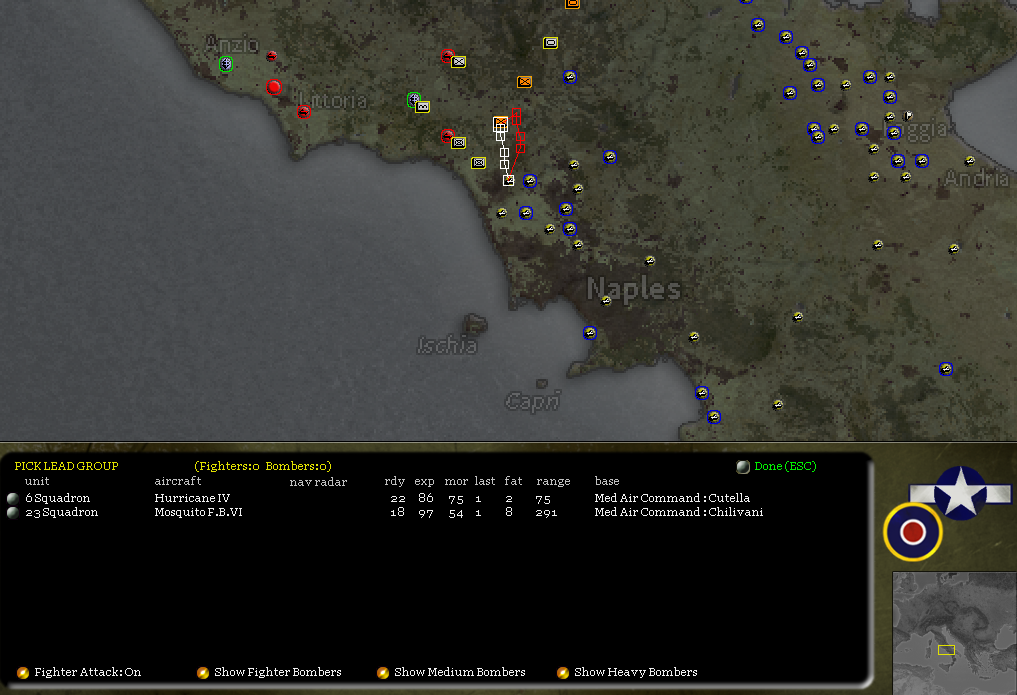Click blue-circled airfield beside white-boxed airfield
This screenshot has height=695, width=1017.
click(530, 180)
